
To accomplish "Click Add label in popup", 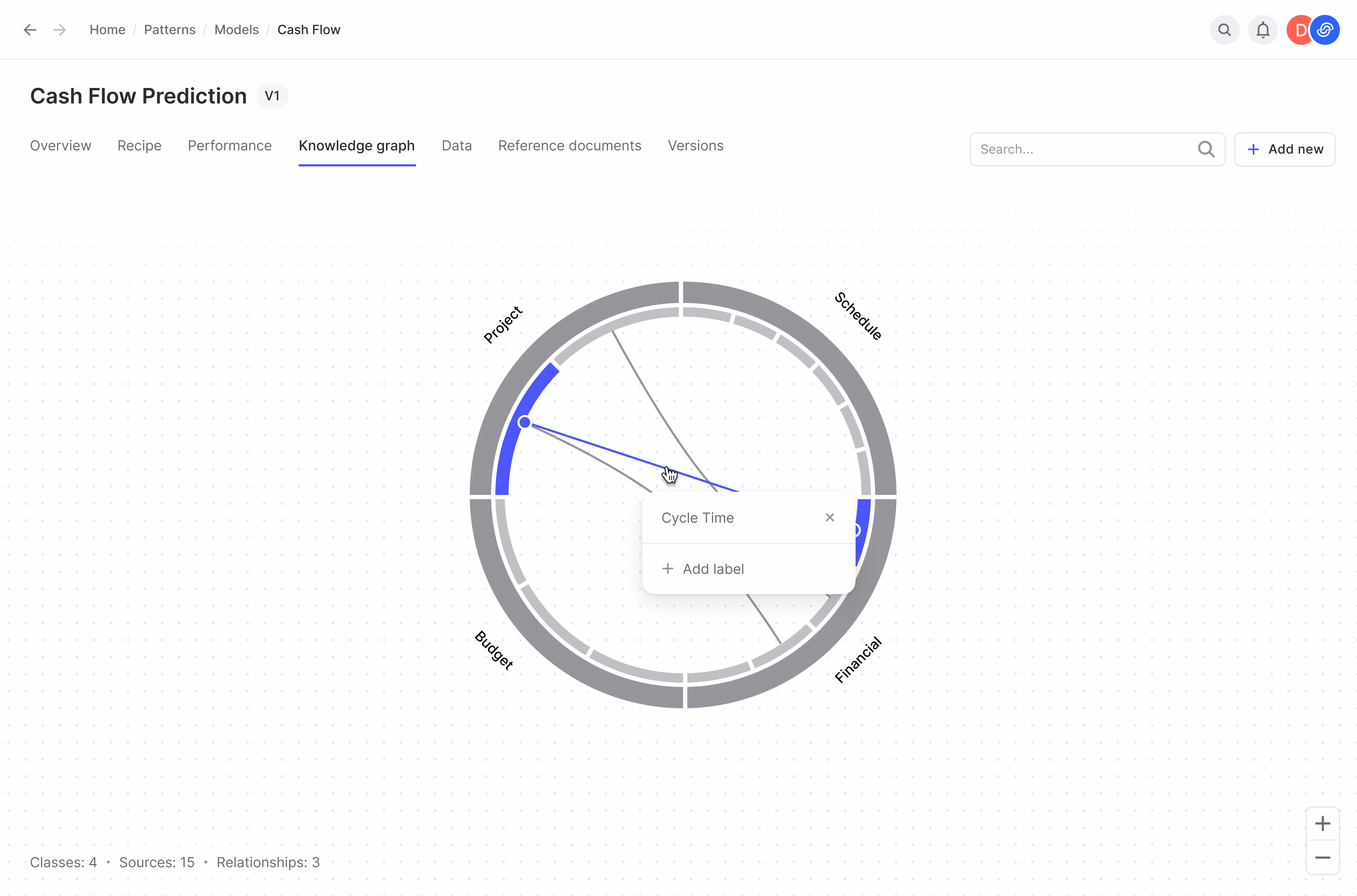I will point(703,569).
